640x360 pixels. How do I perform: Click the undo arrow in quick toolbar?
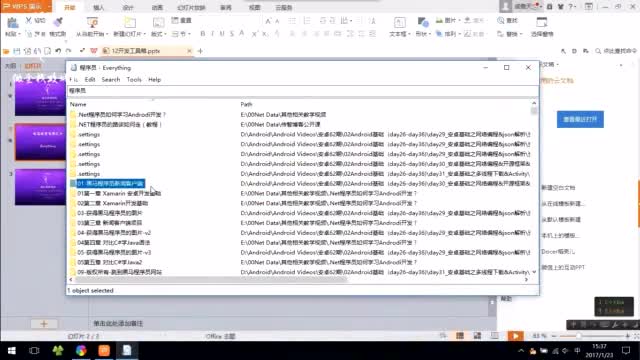pos(58,51)
